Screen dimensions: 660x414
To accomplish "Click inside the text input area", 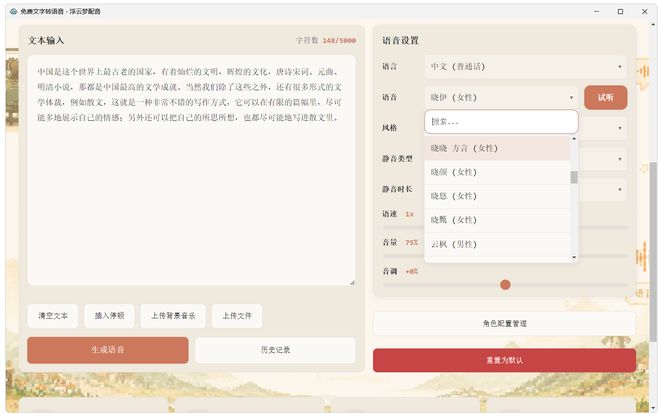I will pos(192,170).
